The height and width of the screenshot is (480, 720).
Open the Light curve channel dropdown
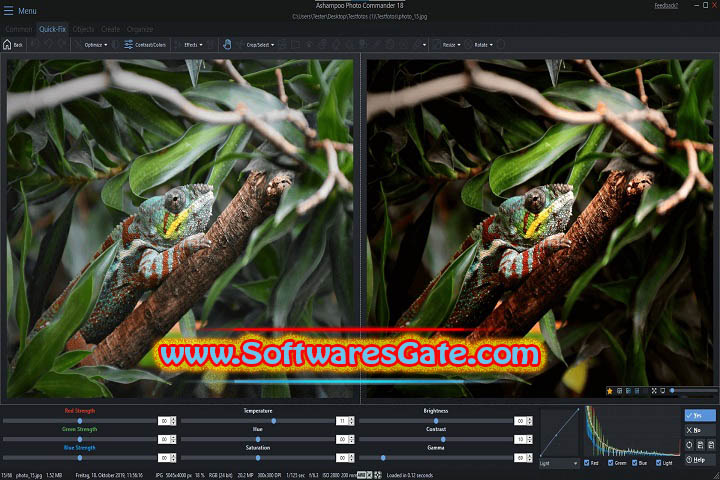[558, 463]
